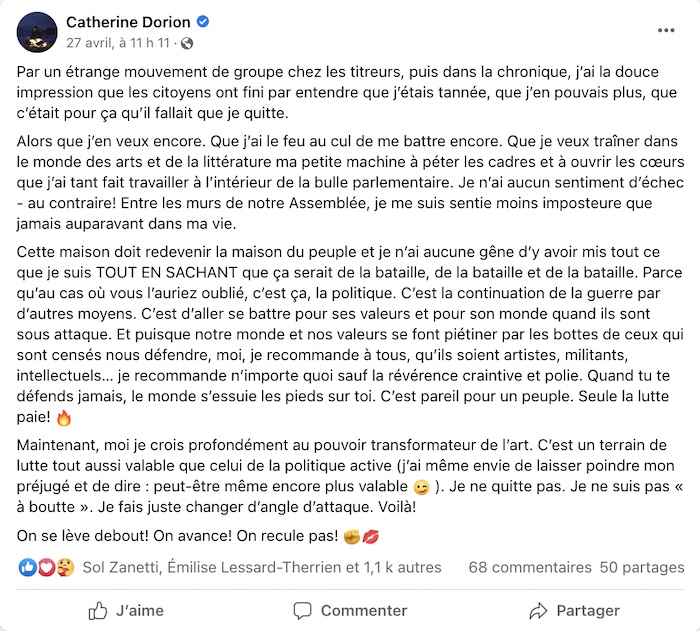Click the red heart reaction icon
The height and width of the screenshot is (631, 700).
click(46, 567)
